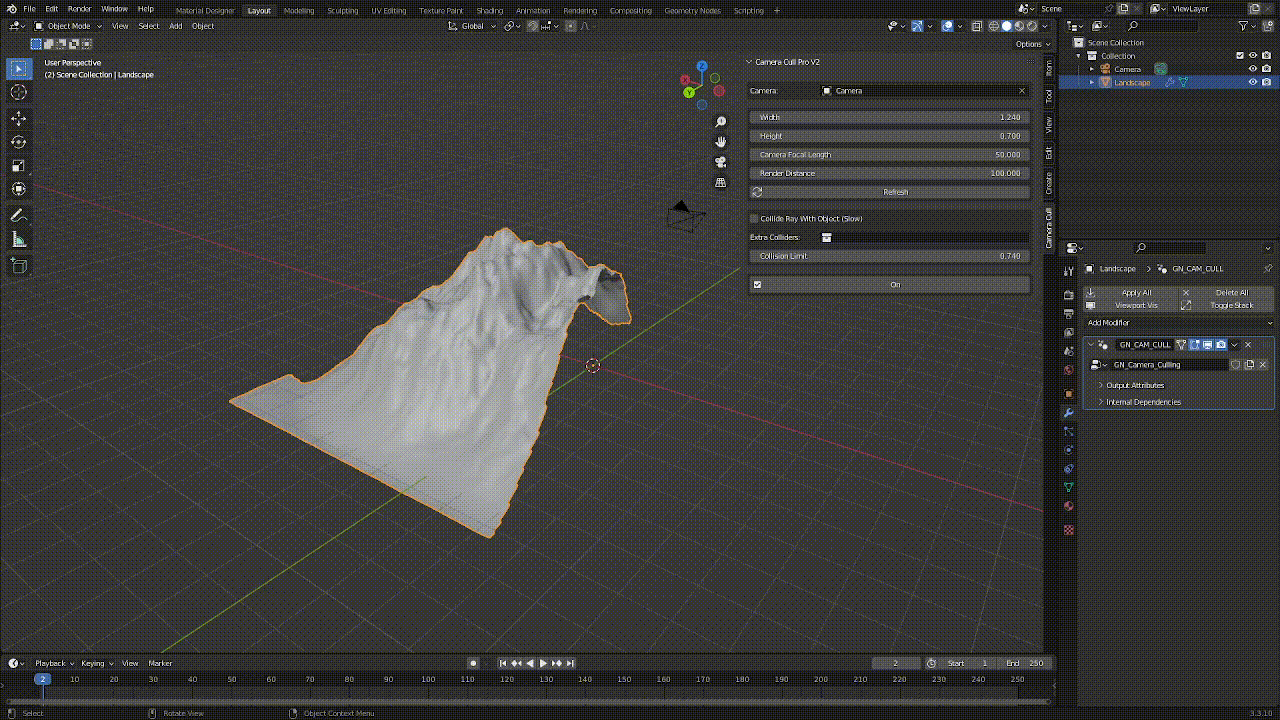This screenshot has width=1280, height=720.
Task: Click the Width value slider
Action: [890, 117]
